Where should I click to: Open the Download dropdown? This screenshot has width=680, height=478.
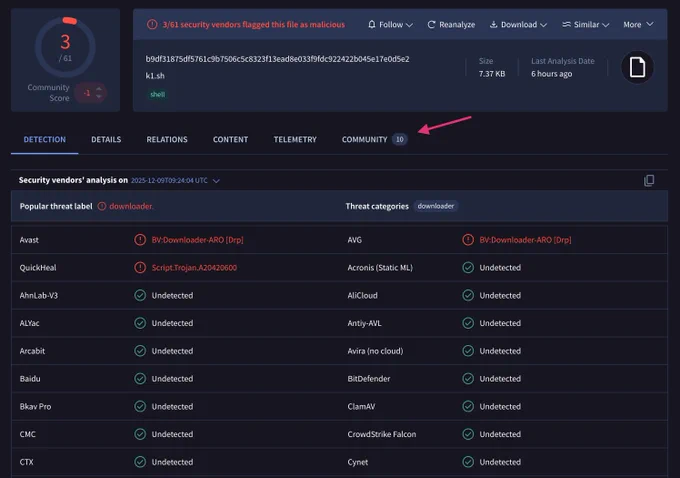(518, 25)
